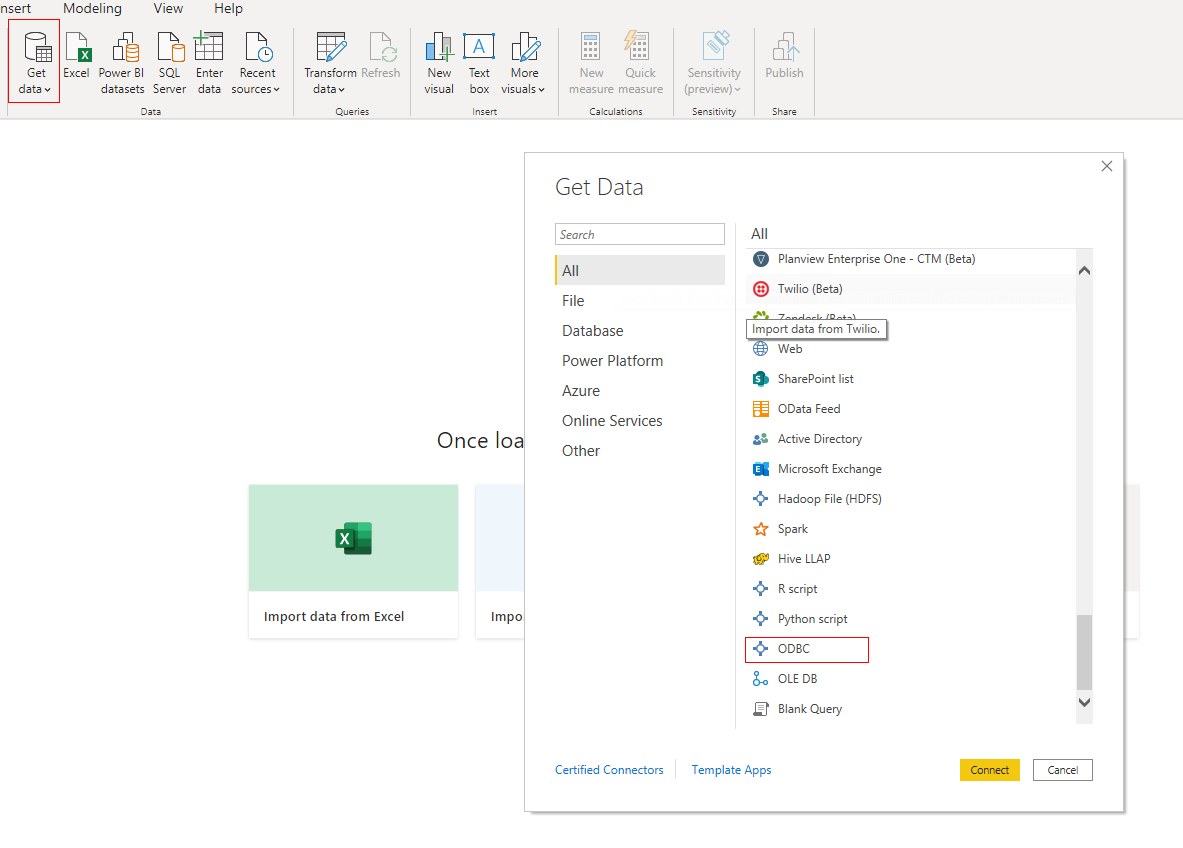Open the Certified Connectors link

[x=609, y=770]
